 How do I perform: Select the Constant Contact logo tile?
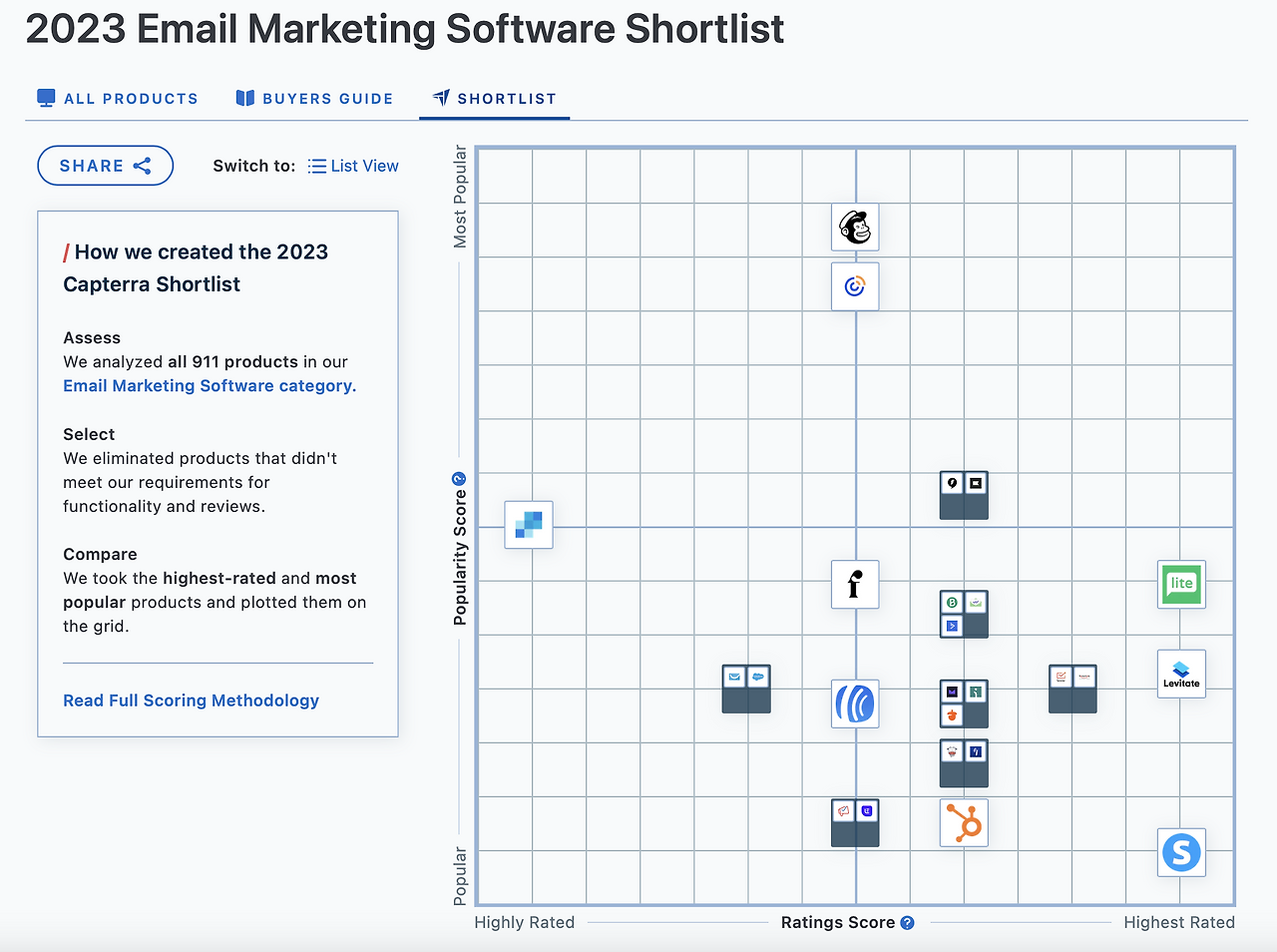coord(855,286)
